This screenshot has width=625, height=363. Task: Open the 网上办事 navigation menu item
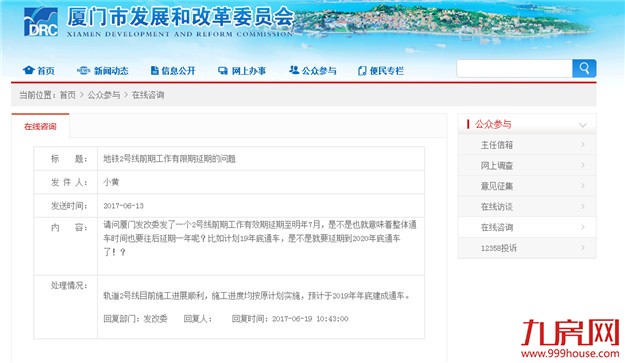249,71
